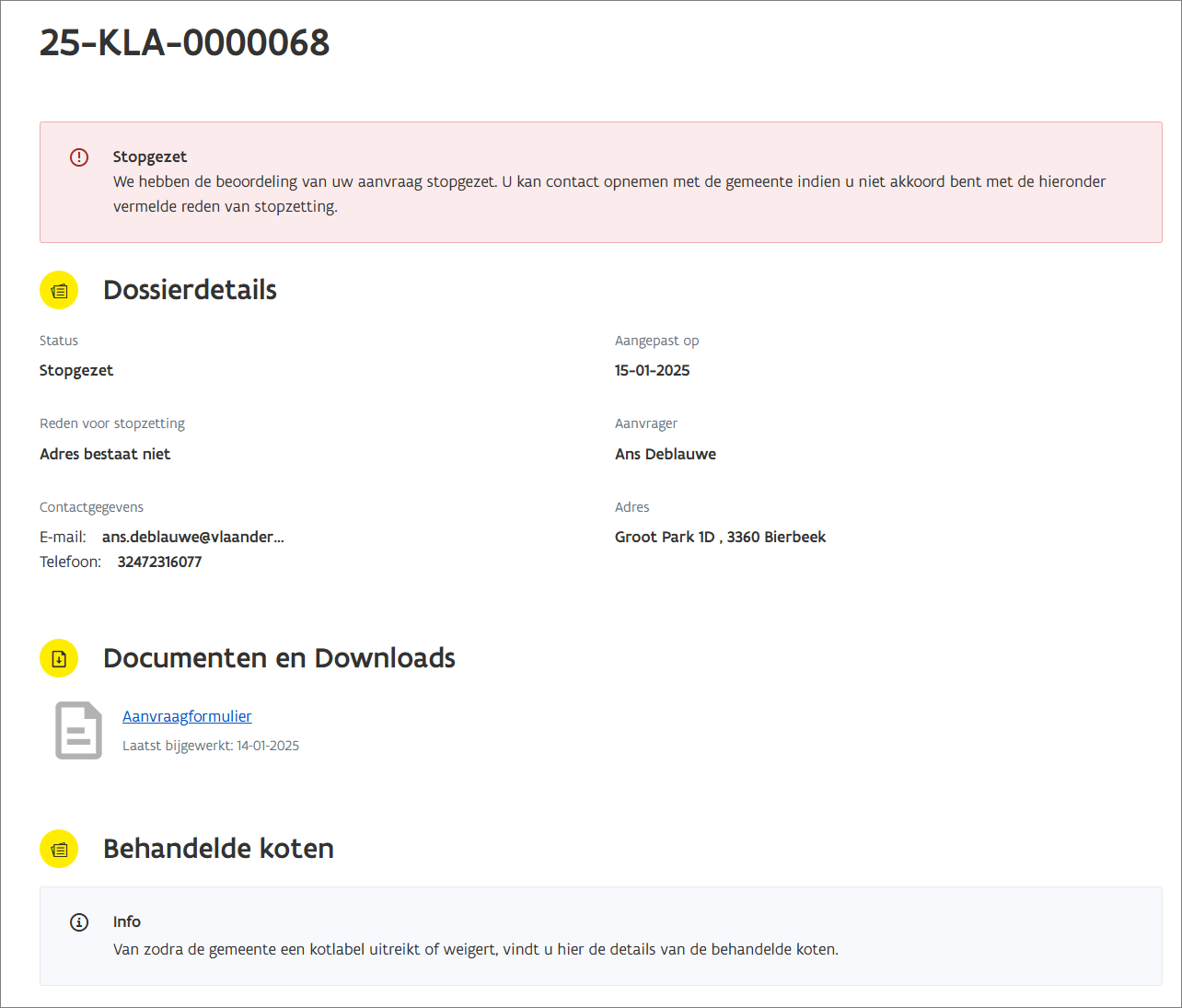Click the Aangepast op date 15-01-2025
1182x1008 pixels.
point(652,370)
